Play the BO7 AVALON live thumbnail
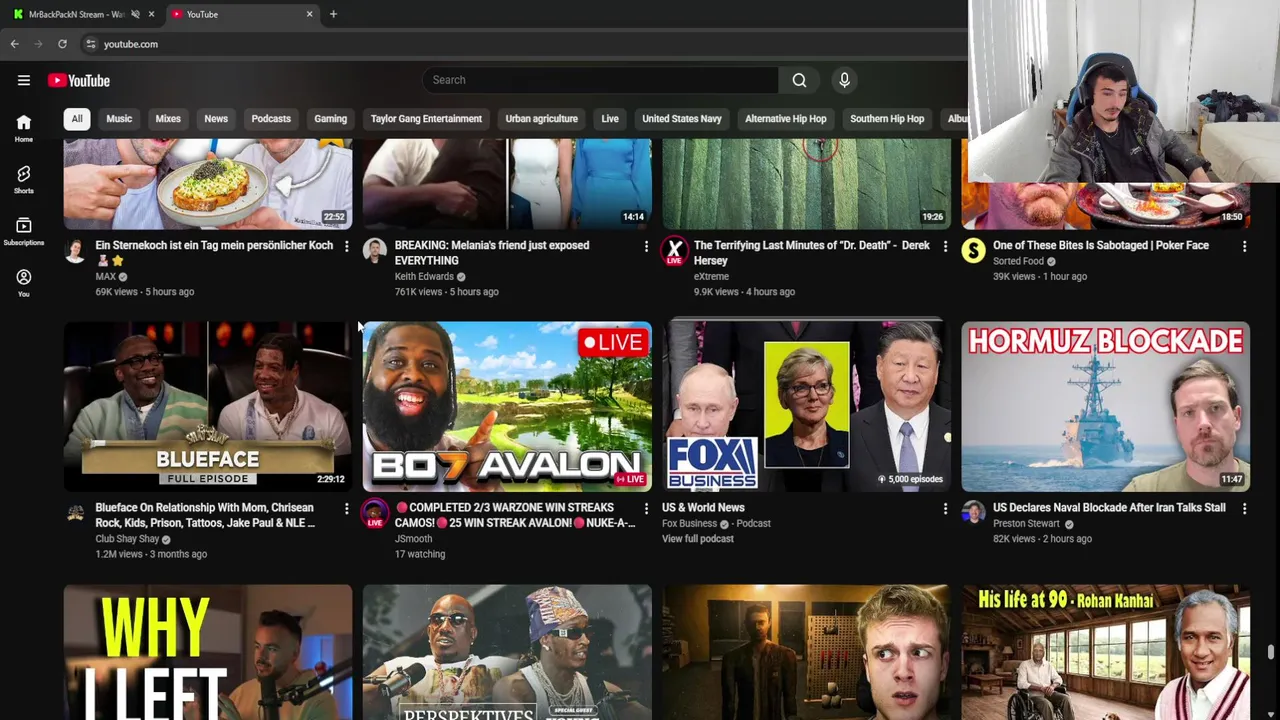Screen dimensions: 1280x720 pos(507,406)
